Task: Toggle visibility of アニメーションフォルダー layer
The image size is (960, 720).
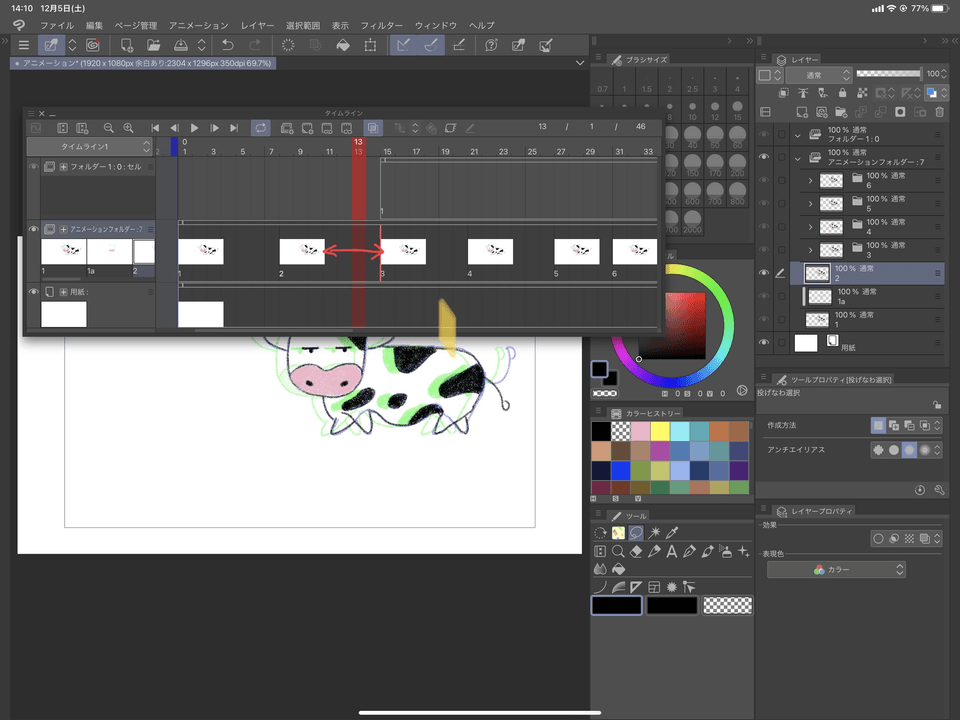Action: (765, 157)
